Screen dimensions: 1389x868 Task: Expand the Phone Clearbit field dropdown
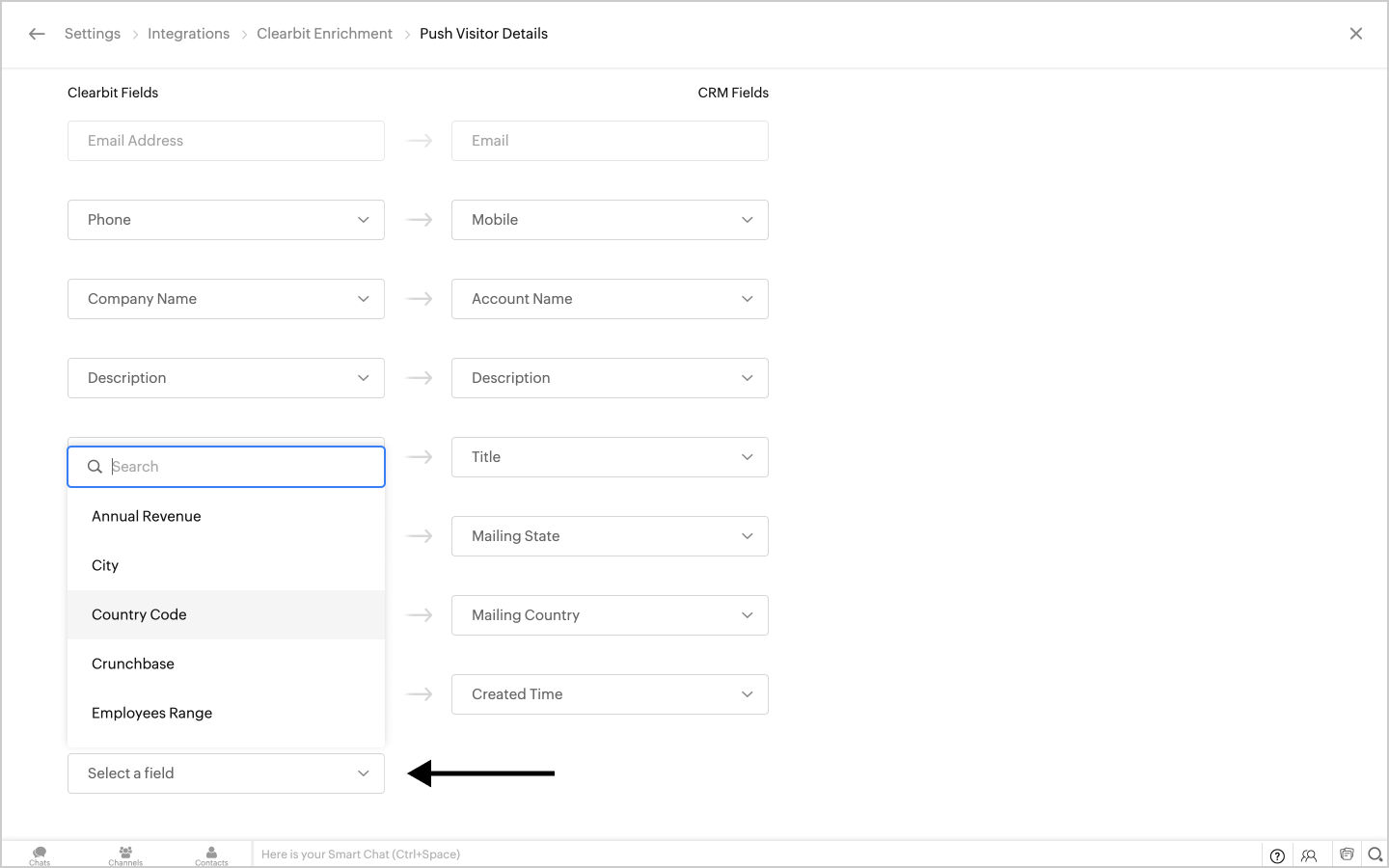pos(226,220)
